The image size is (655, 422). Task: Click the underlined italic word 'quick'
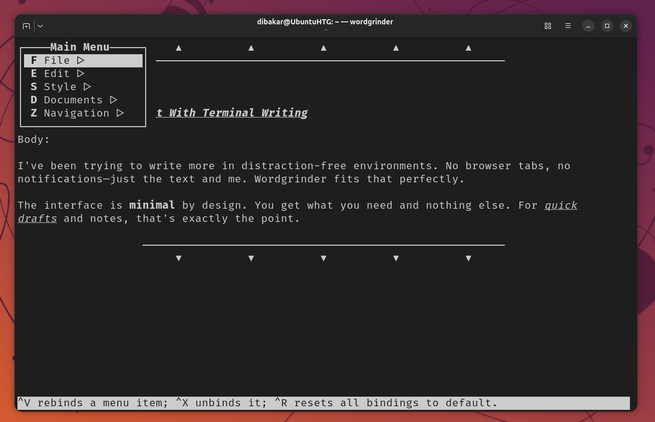(561, 205)
